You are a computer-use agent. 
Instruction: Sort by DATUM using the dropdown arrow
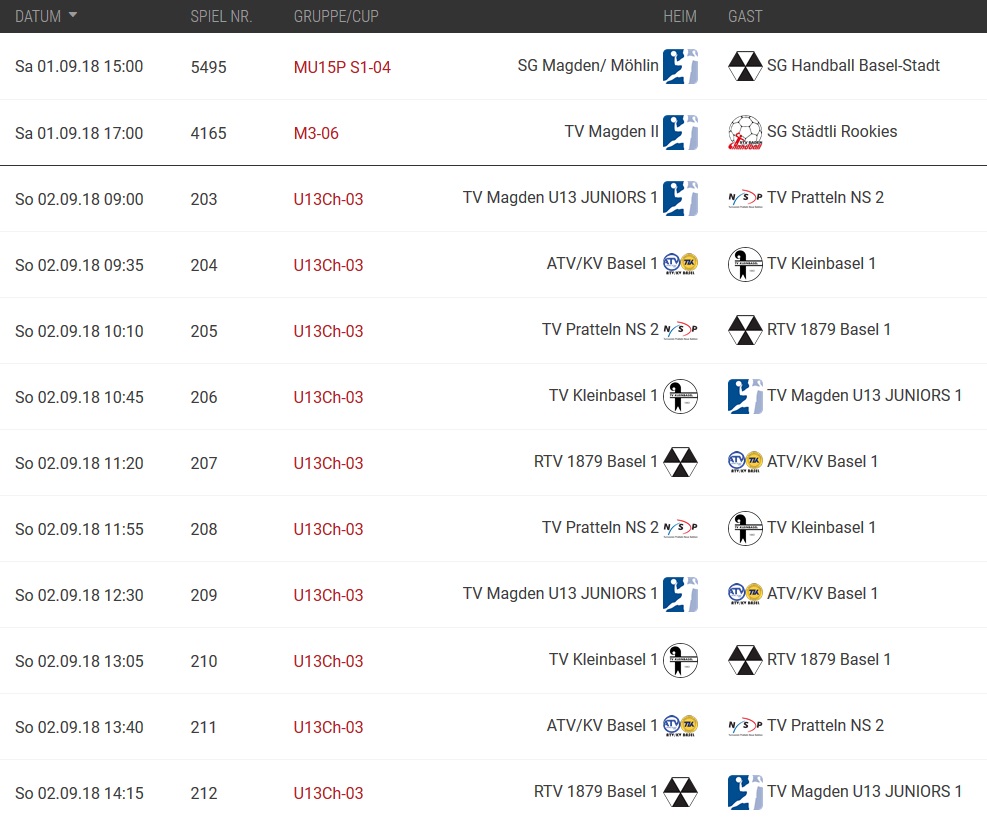pyautogui.click(x=73, y=14)
